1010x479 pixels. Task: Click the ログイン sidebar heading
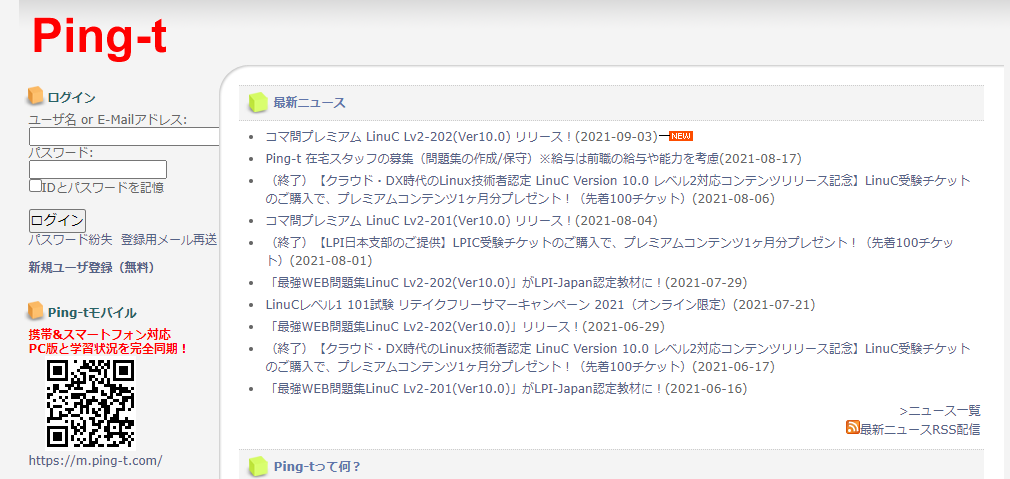[71, 98]
